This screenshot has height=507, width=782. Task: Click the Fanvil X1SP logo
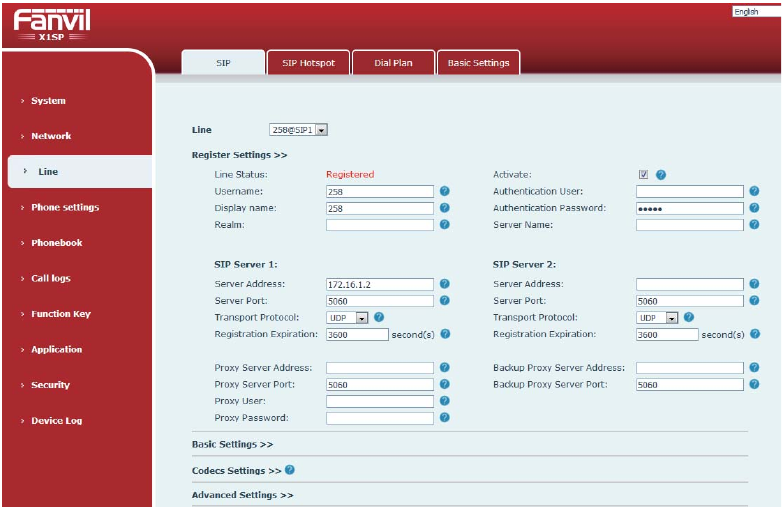click(x=51, y=25)
